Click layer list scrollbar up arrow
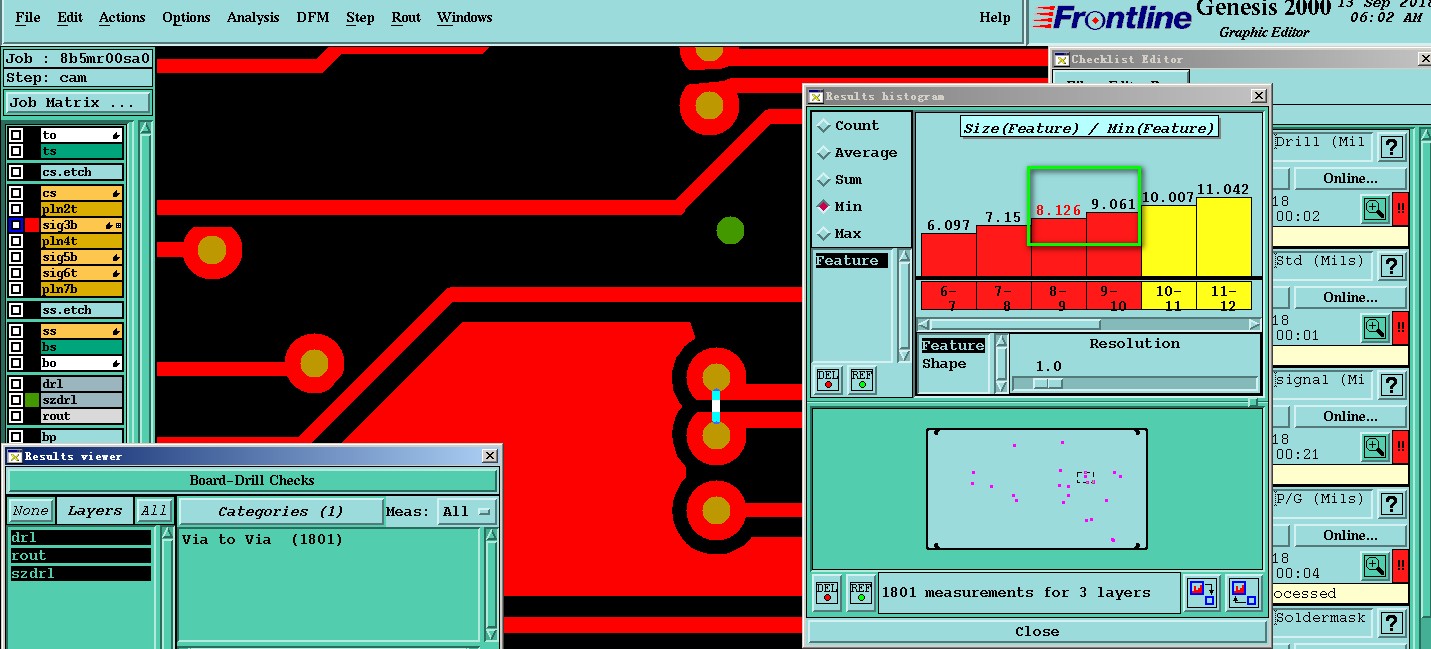This screenshot has height=649, width=1431. pos(145,128)
